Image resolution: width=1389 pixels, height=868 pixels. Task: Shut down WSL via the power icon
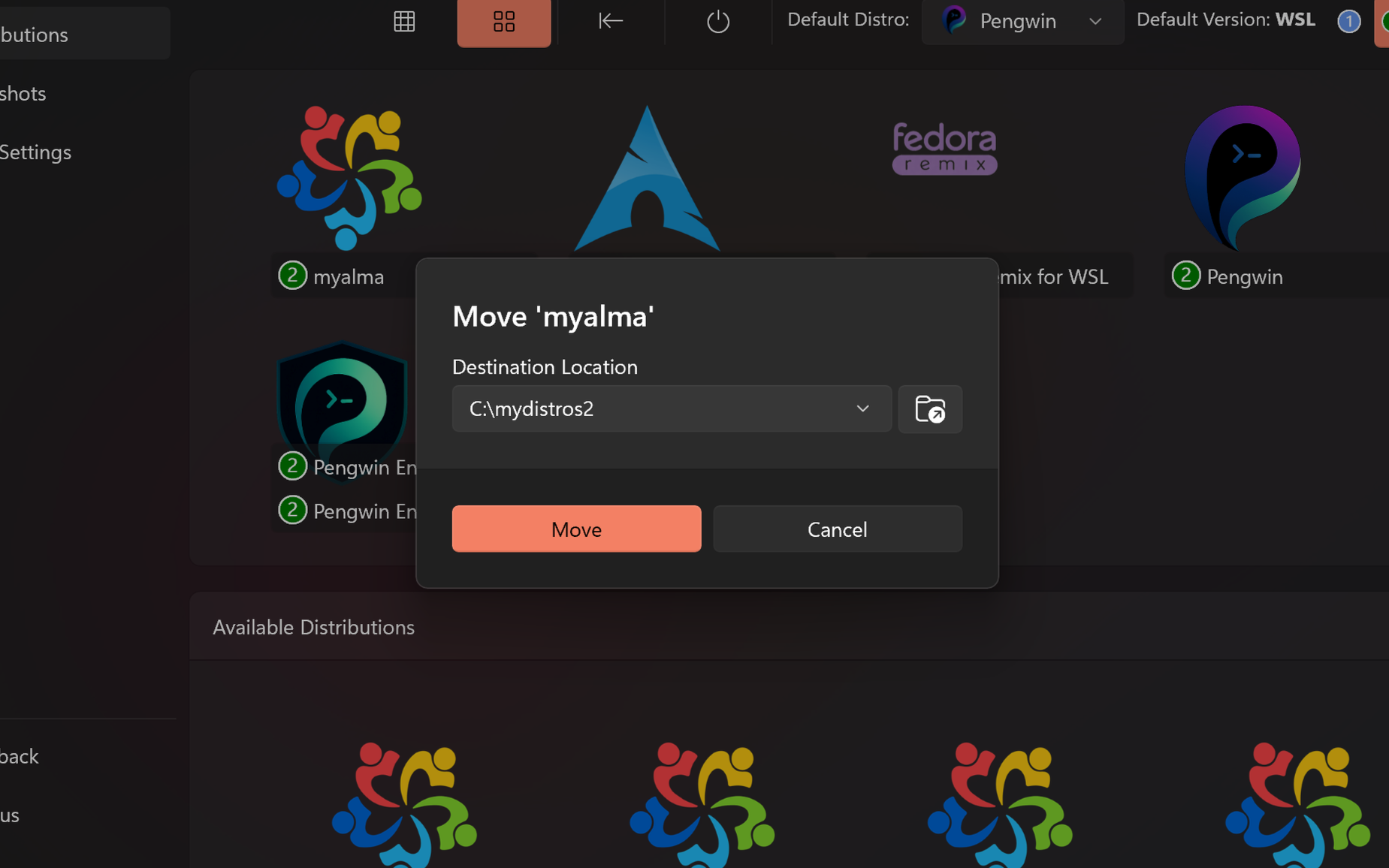point(716,22)
